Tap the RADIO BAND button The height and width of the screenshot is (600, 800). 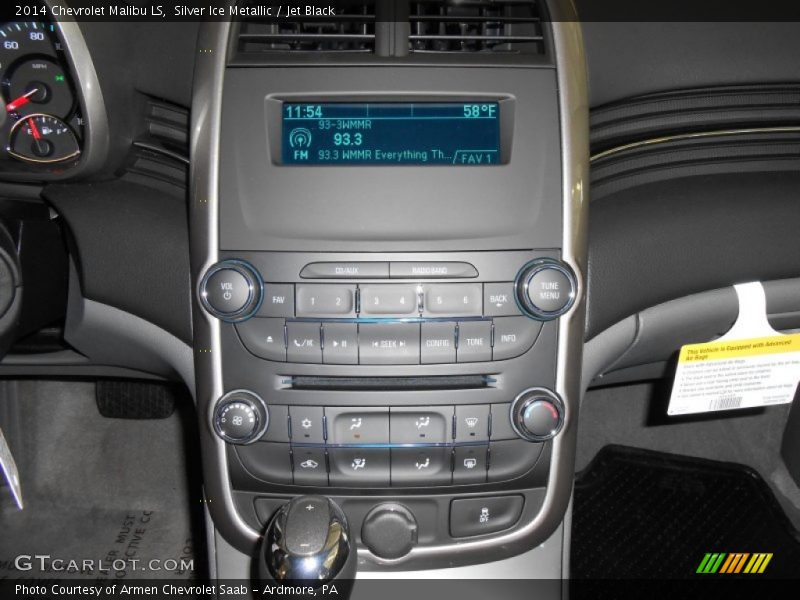pos(433,270)
